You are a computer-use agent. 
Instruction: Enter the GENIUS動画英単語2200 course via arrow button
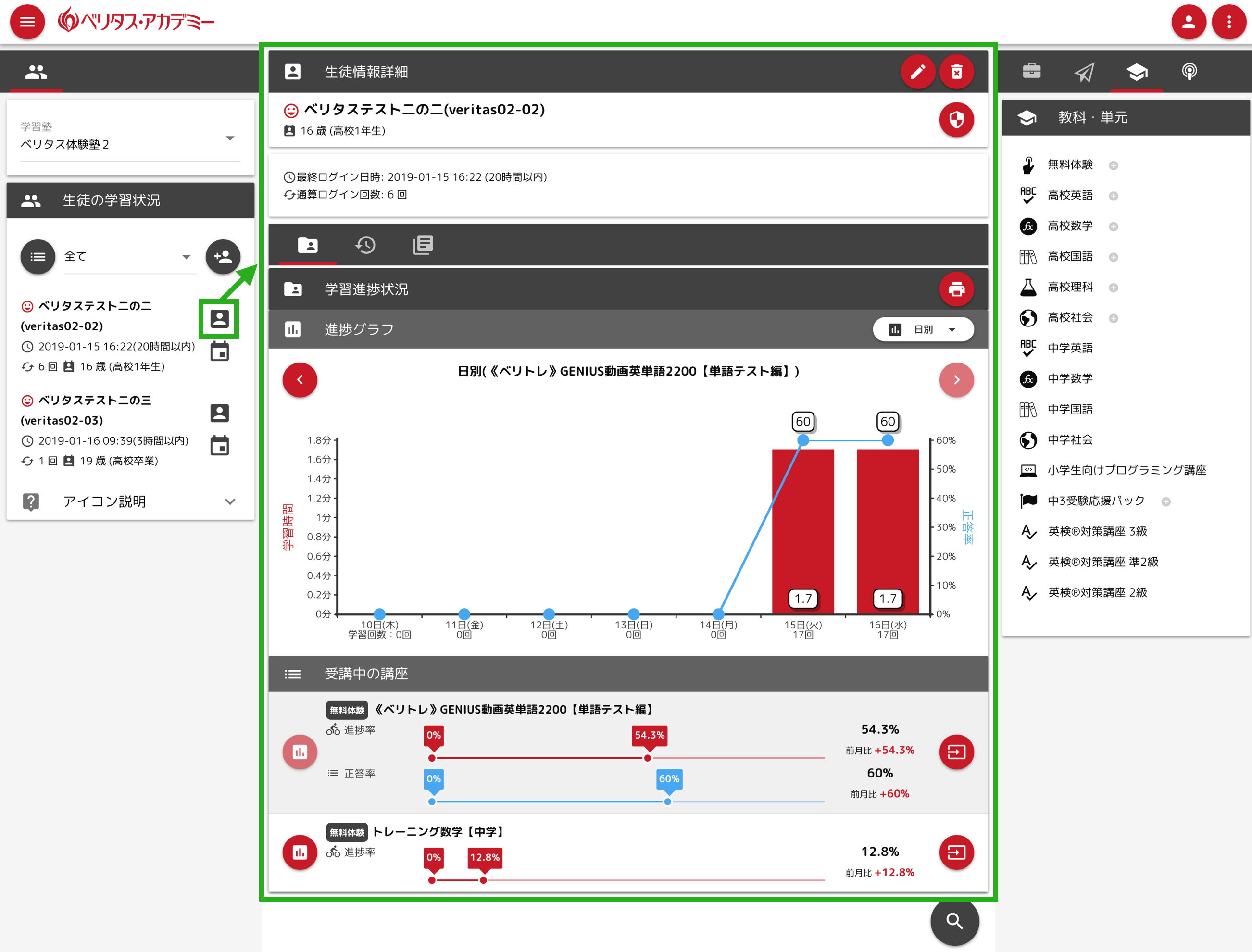[956, 752]
